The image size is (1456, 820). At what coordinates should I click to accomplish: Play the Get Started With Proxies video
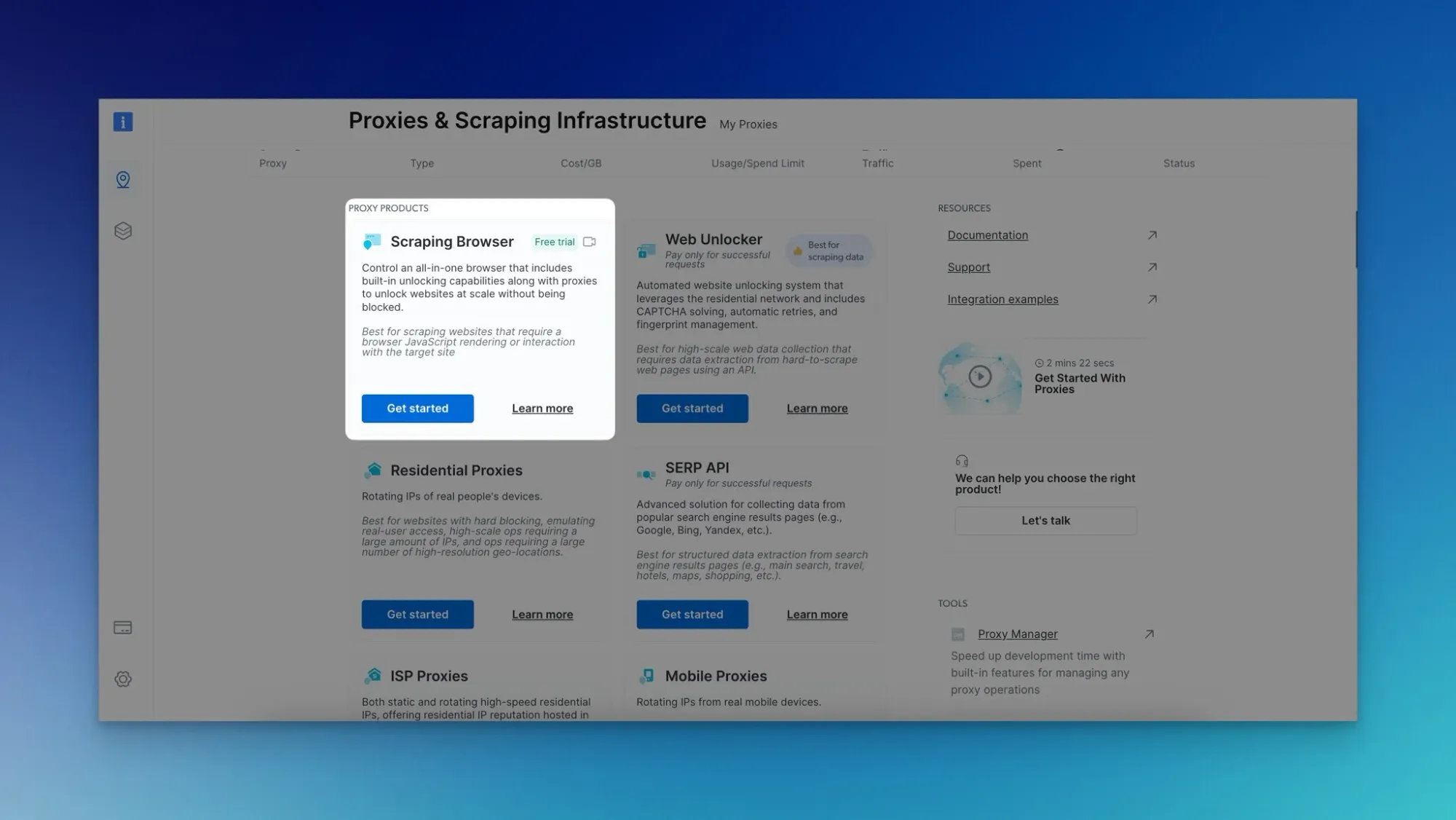click(980, 377)
